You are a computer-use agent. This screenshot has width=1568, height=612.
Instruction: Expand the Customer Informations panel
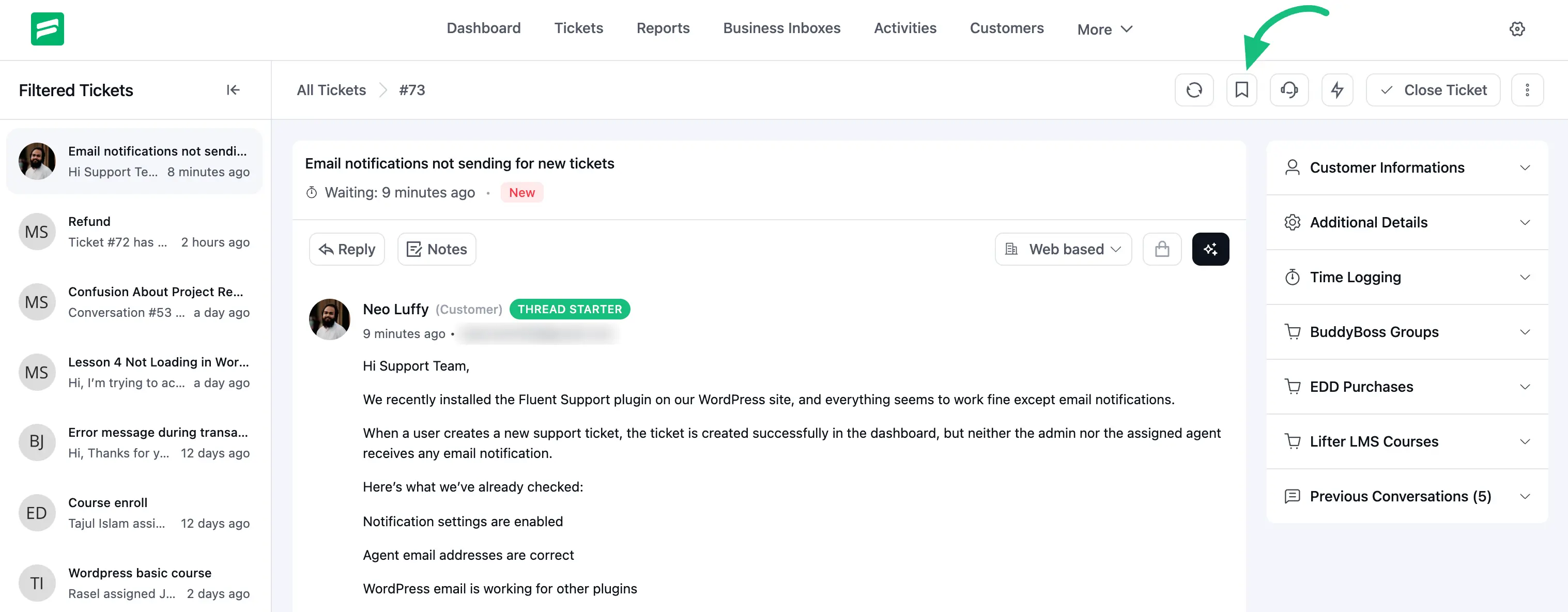1407,167
